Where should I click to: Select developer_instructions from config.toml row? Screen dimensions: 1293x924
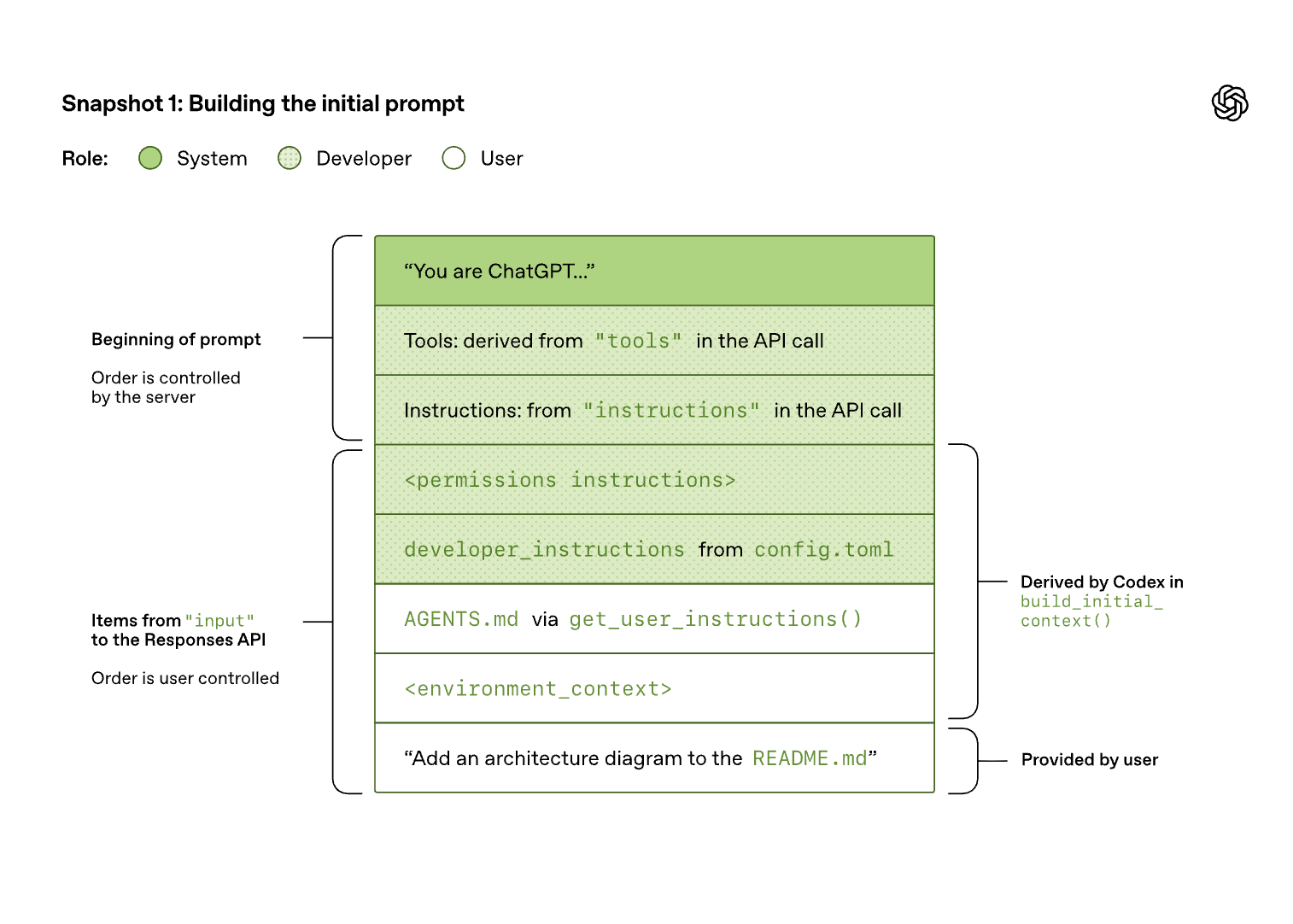point(654,550)
